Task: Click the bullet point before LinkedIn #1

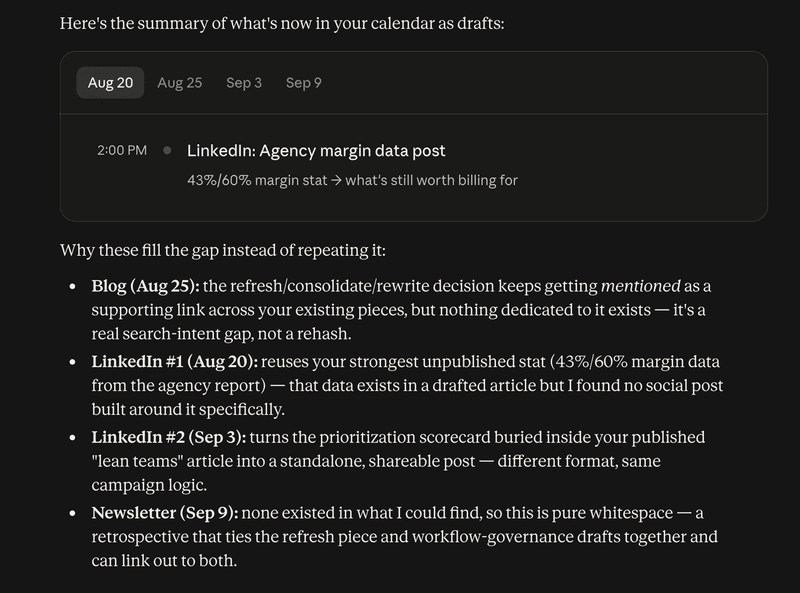Action: click(72, 362)
